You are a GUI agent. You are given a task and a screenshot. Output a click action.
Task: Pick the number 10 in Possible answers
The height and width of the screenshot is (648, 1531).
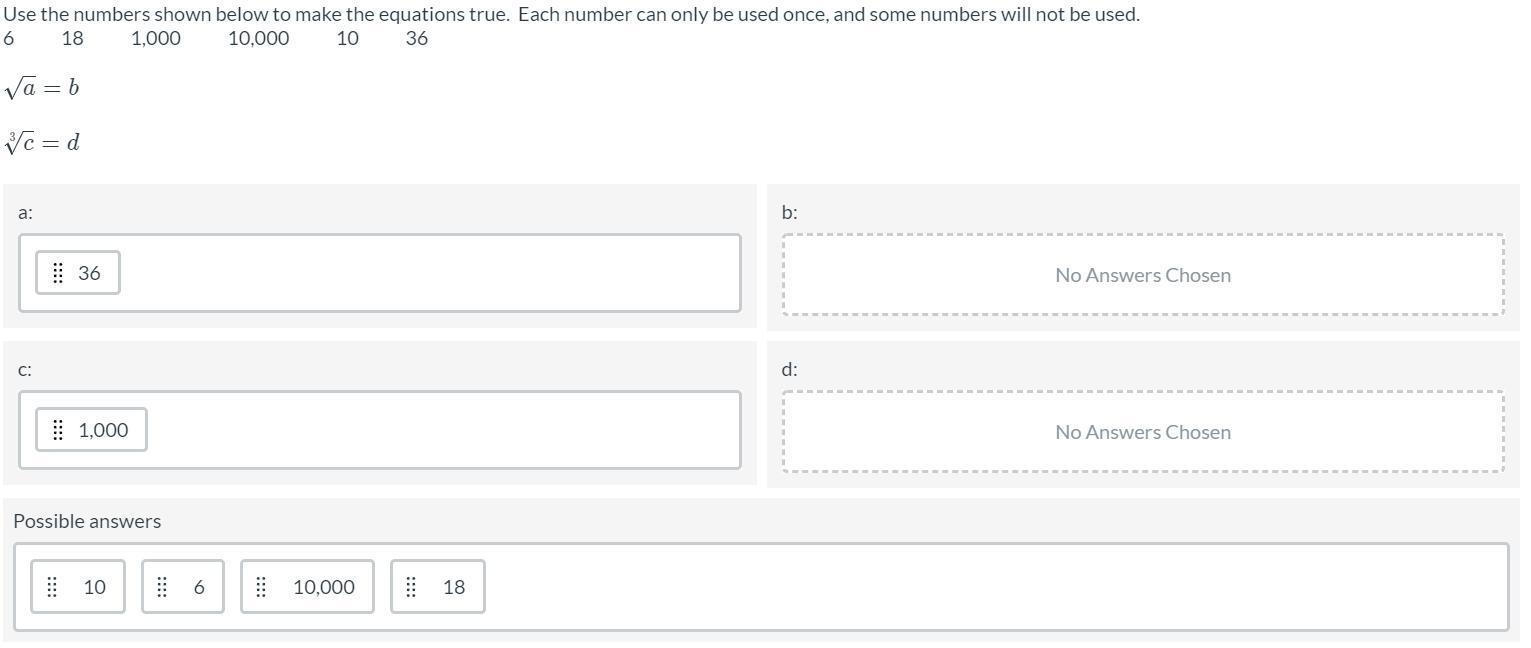click(x=94, y=587)
